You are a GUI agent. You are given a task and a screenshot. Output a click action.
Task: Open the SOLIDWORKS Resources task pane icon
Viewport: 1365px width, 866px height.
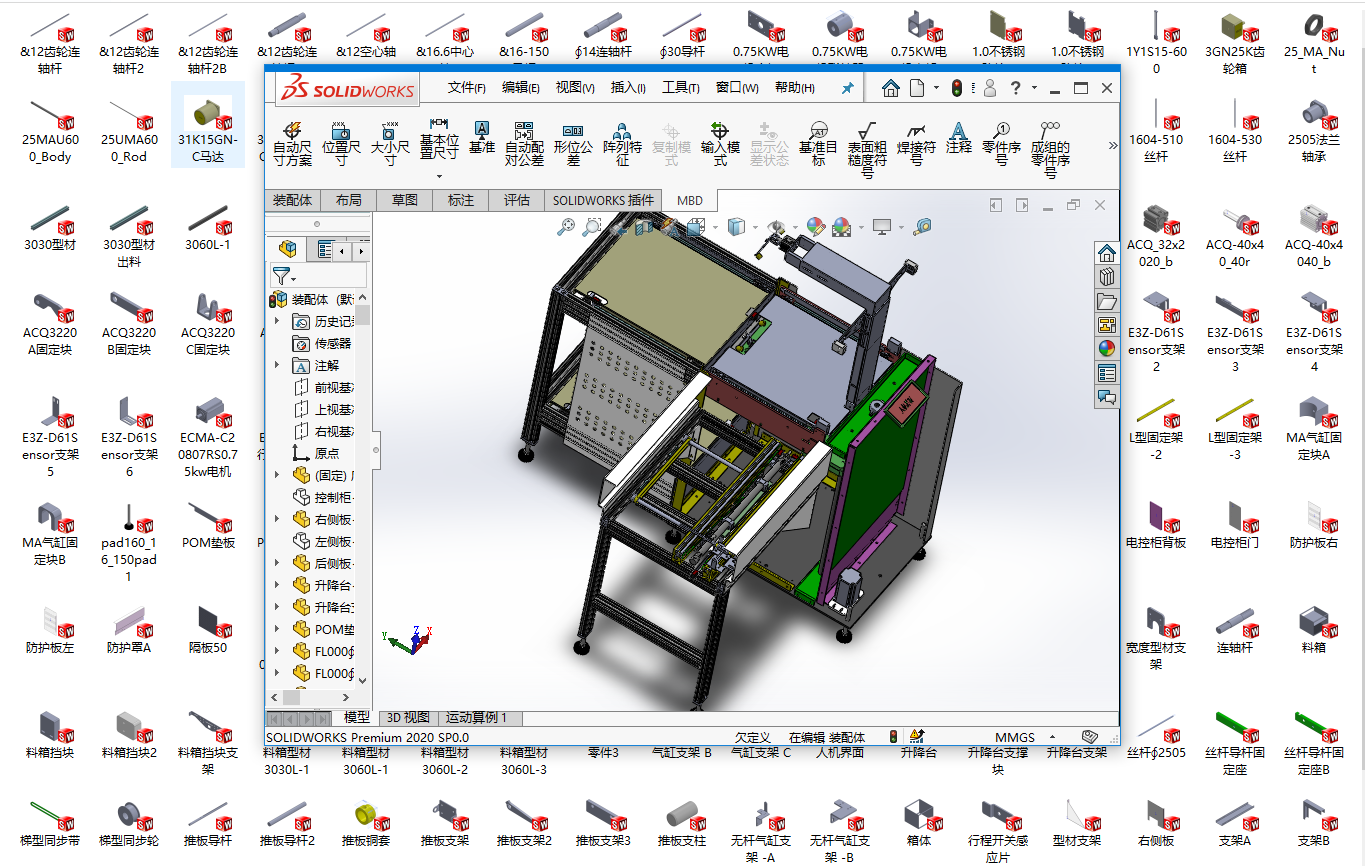click(x=1106, y=253)
